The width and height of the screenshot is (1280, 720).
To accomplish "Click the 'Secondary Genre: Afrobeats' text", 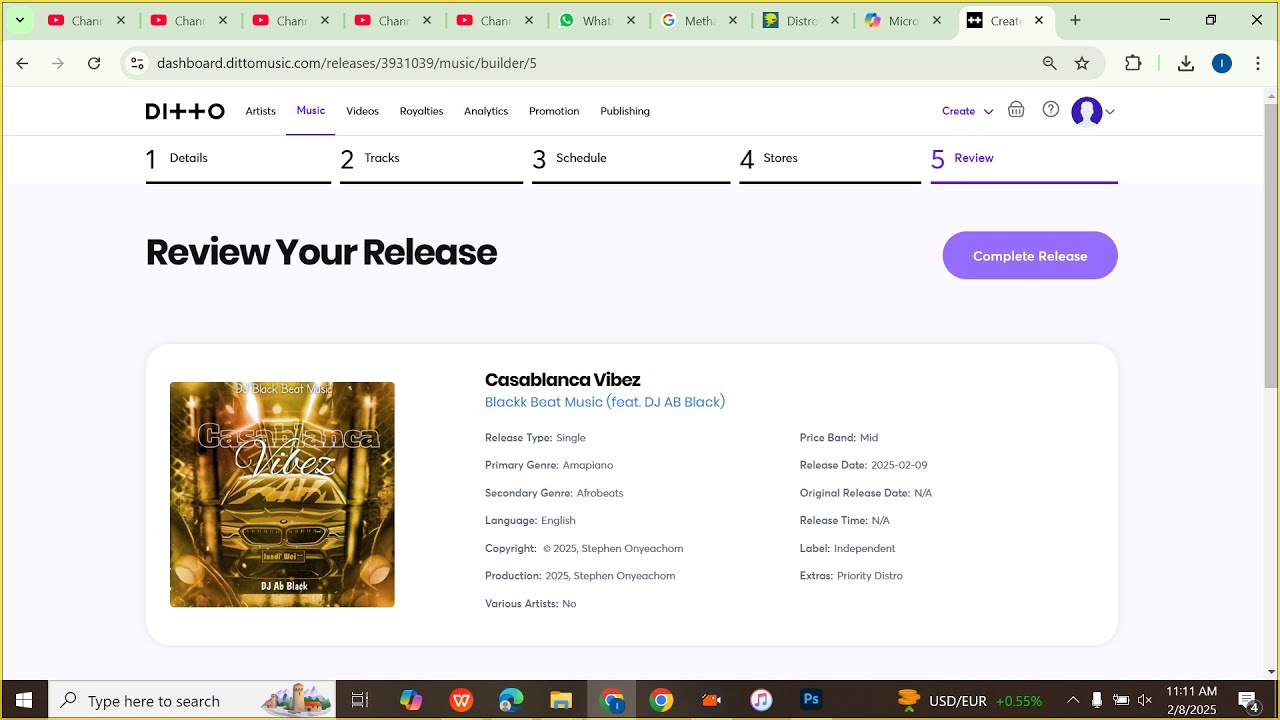I will click(x=554, y=493).
